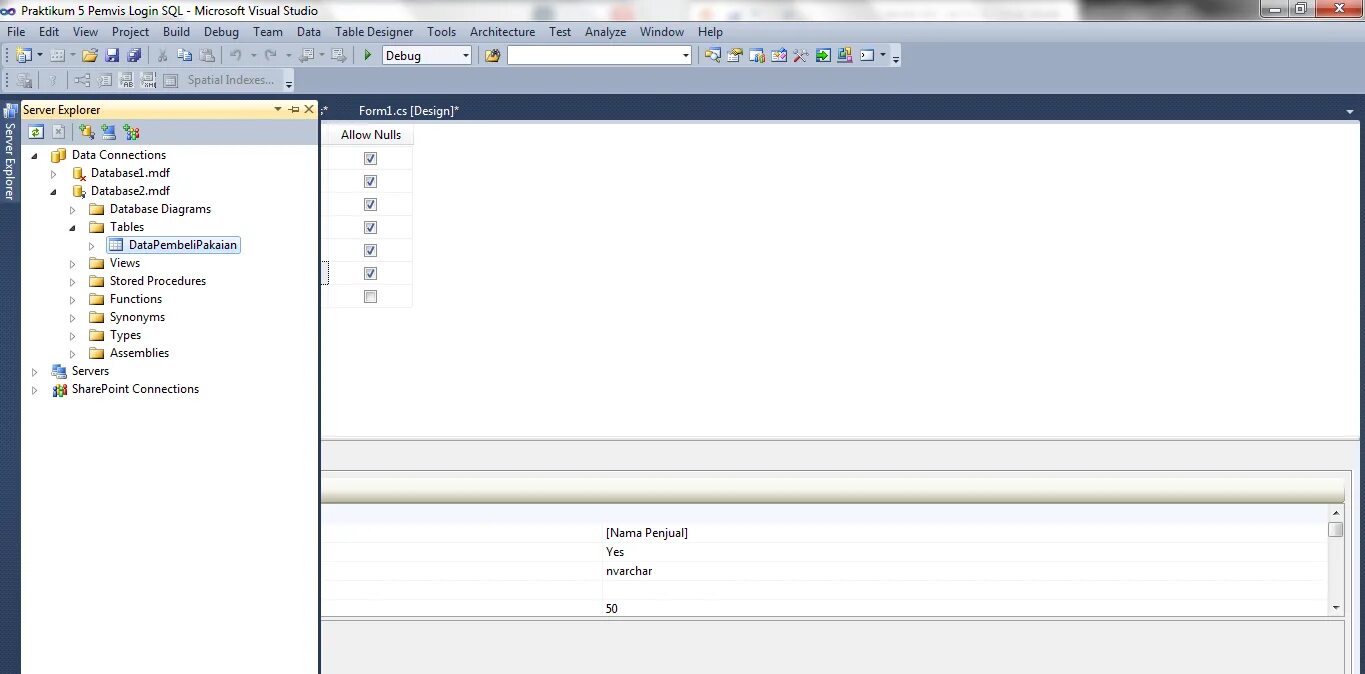
Task: Open the Build menu
Action: tap(176, 32)
